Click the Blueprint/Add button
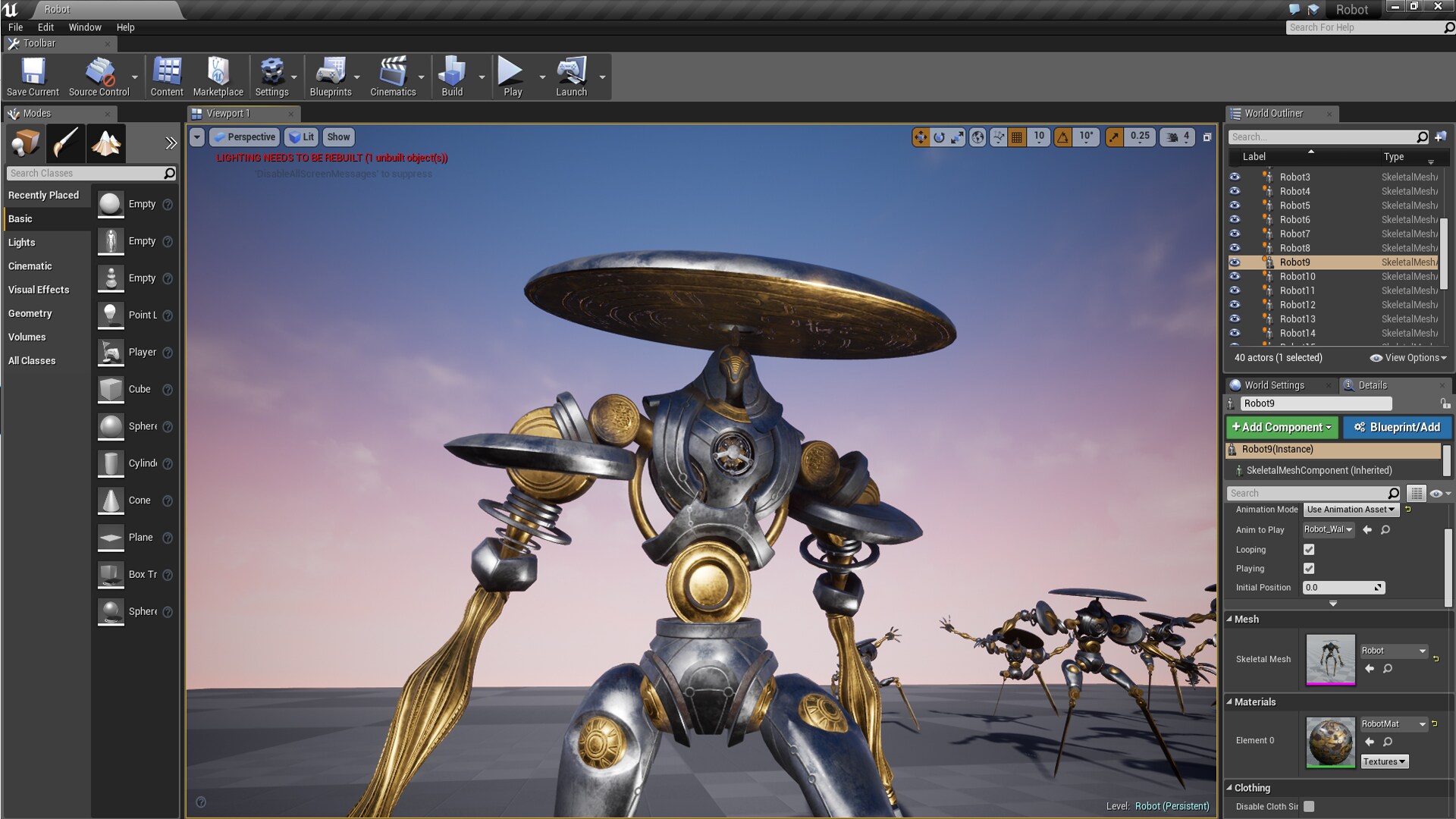The image size is (1456, 819). coord(1397,427)
